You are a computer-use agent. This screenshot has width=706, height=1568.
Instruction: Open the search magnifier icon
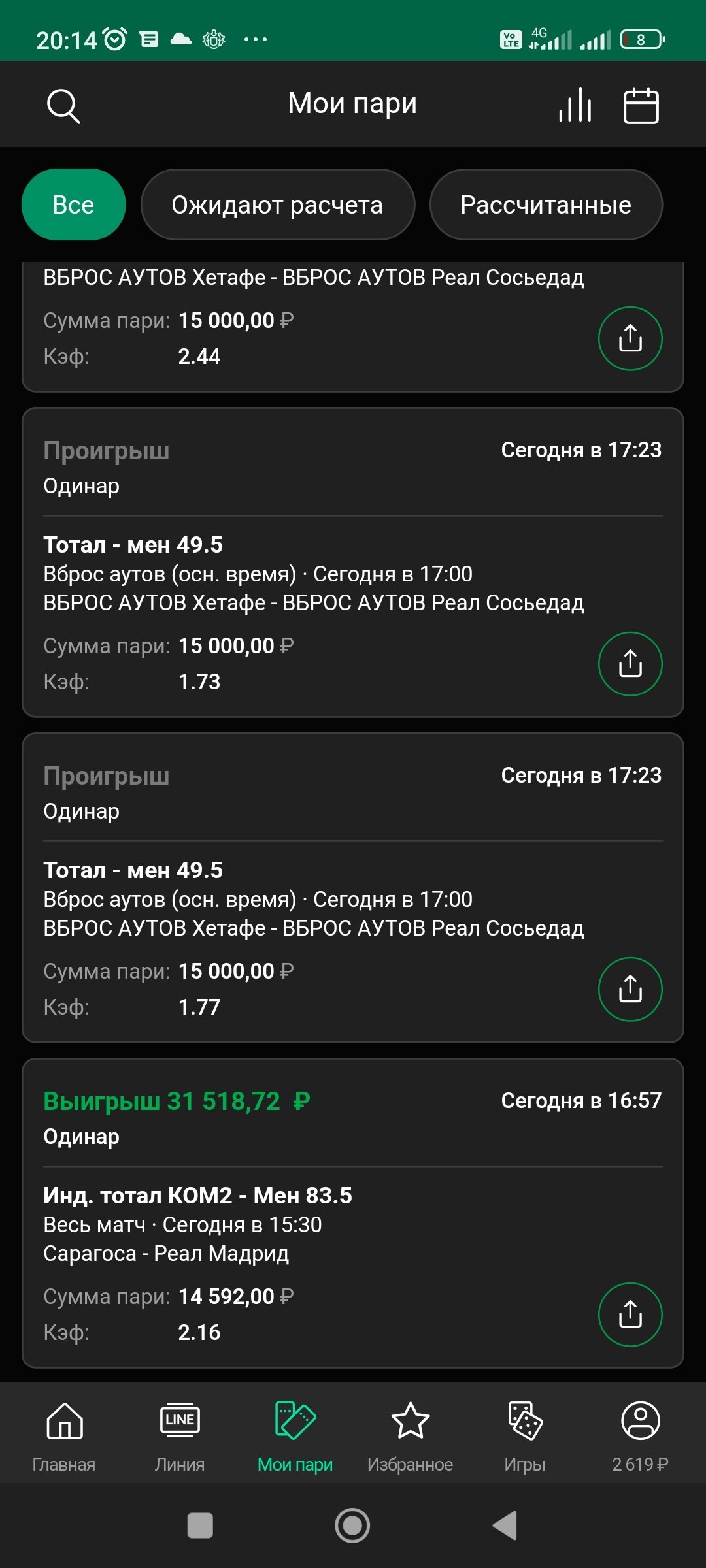[x=63, y=106]
